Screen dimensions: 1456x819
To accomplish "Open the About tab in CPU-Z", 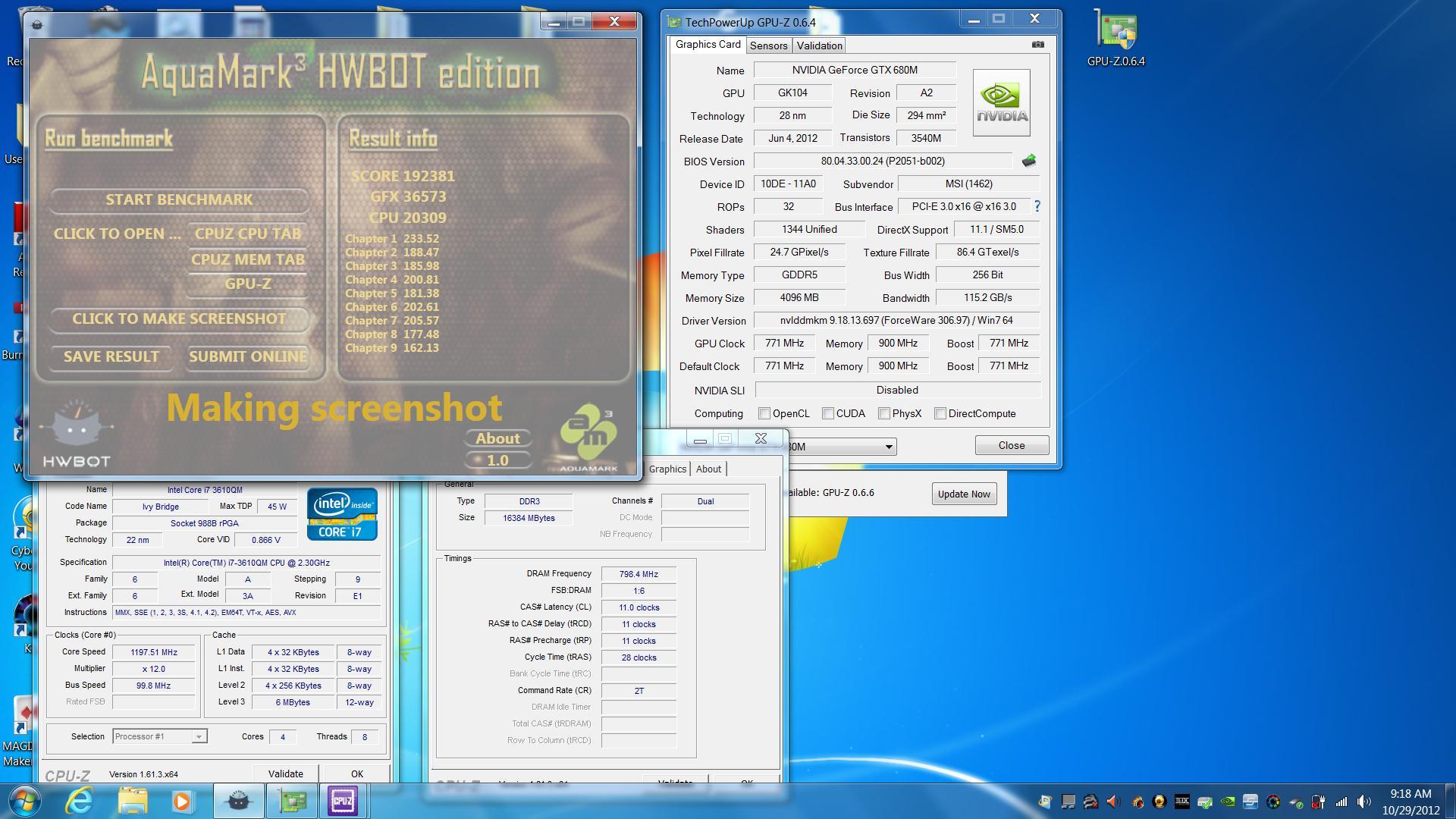I will pos(708,469).
